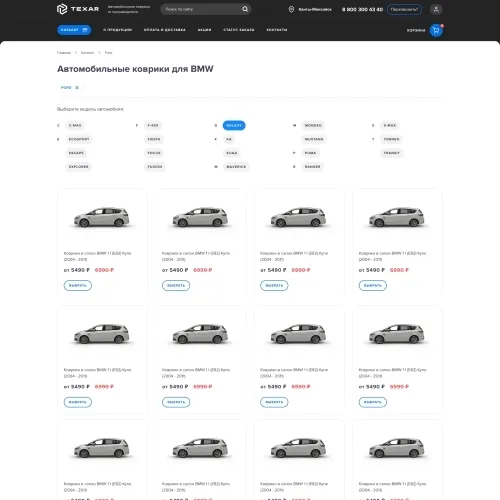
Task: Select the Galaxy model chip
Action: click(234, 125)
